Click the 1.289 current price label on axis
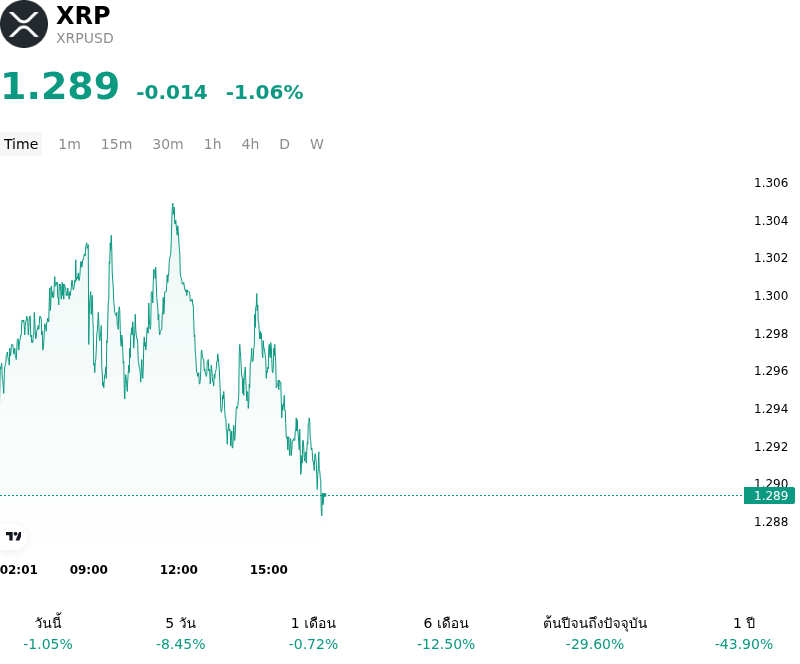Image resolution: width=800 pixels, height=664 pixels. pyautogui.click(x=769, y=496)
